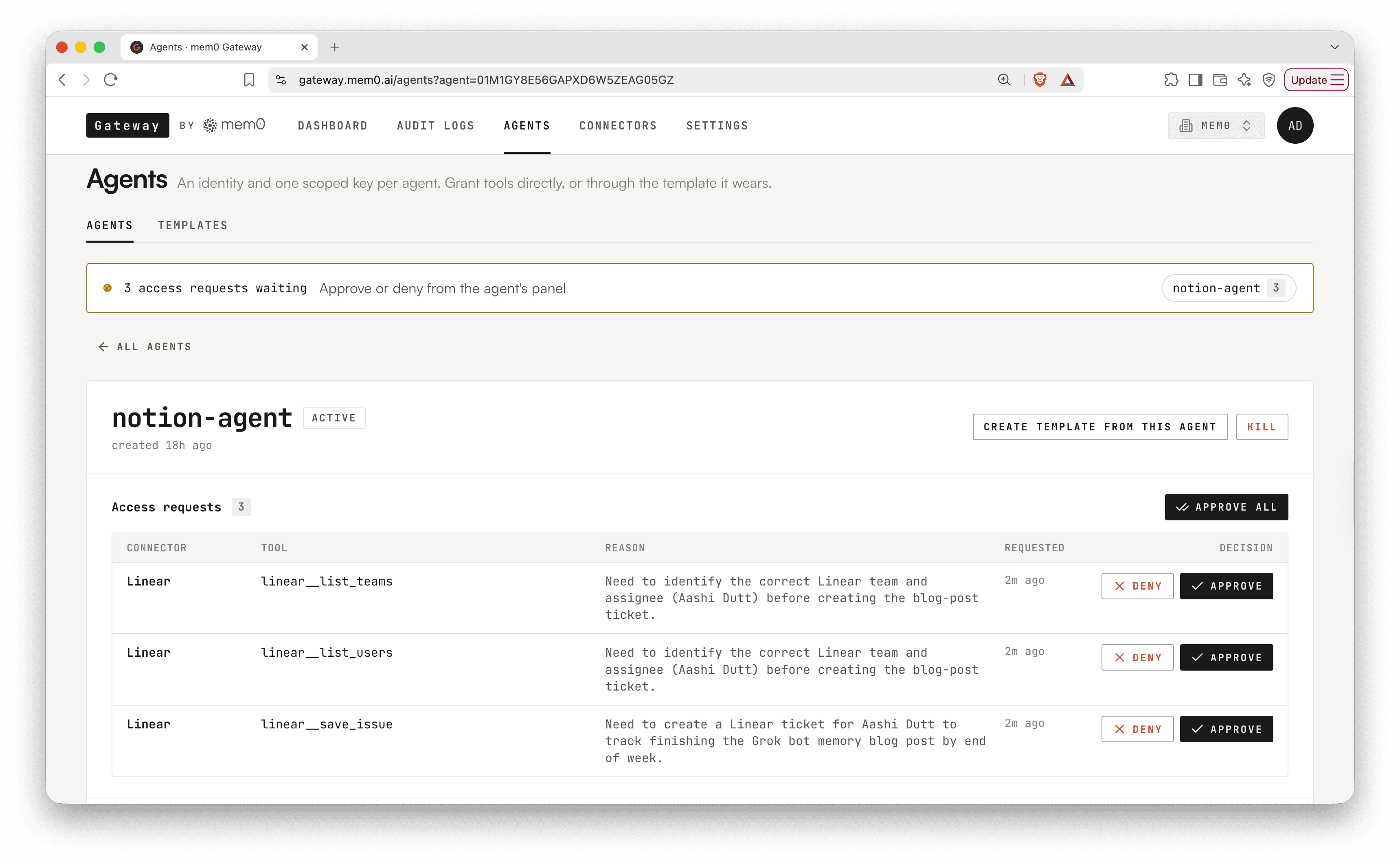Click the 'created 18h ago' text
Viewport: 1400px width, 864px height.
tap(162, 446)
